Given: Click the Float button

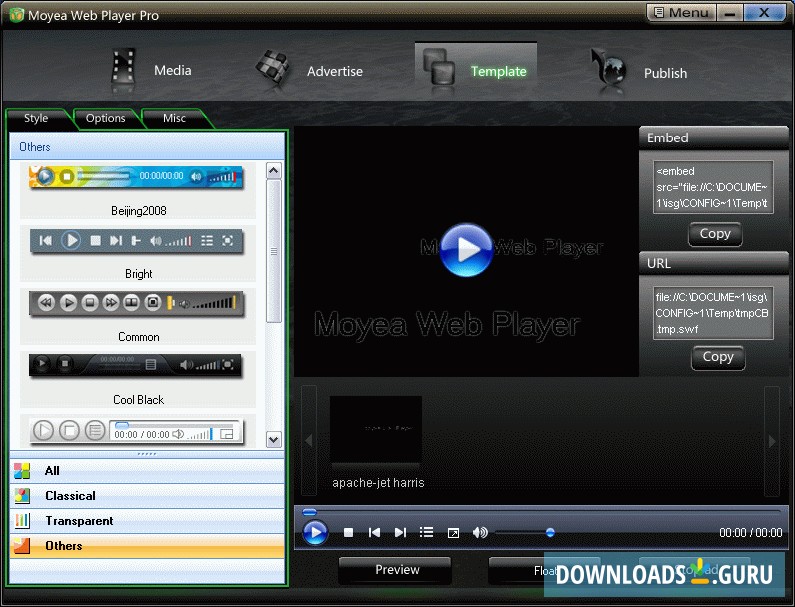Looking at the screenshot, I should tap(544, 570).
